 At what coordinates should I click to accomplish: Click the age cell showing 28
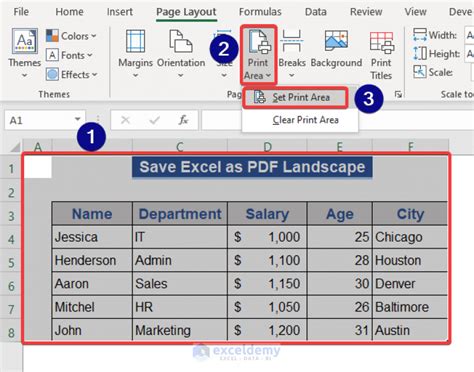coord(340,260)
